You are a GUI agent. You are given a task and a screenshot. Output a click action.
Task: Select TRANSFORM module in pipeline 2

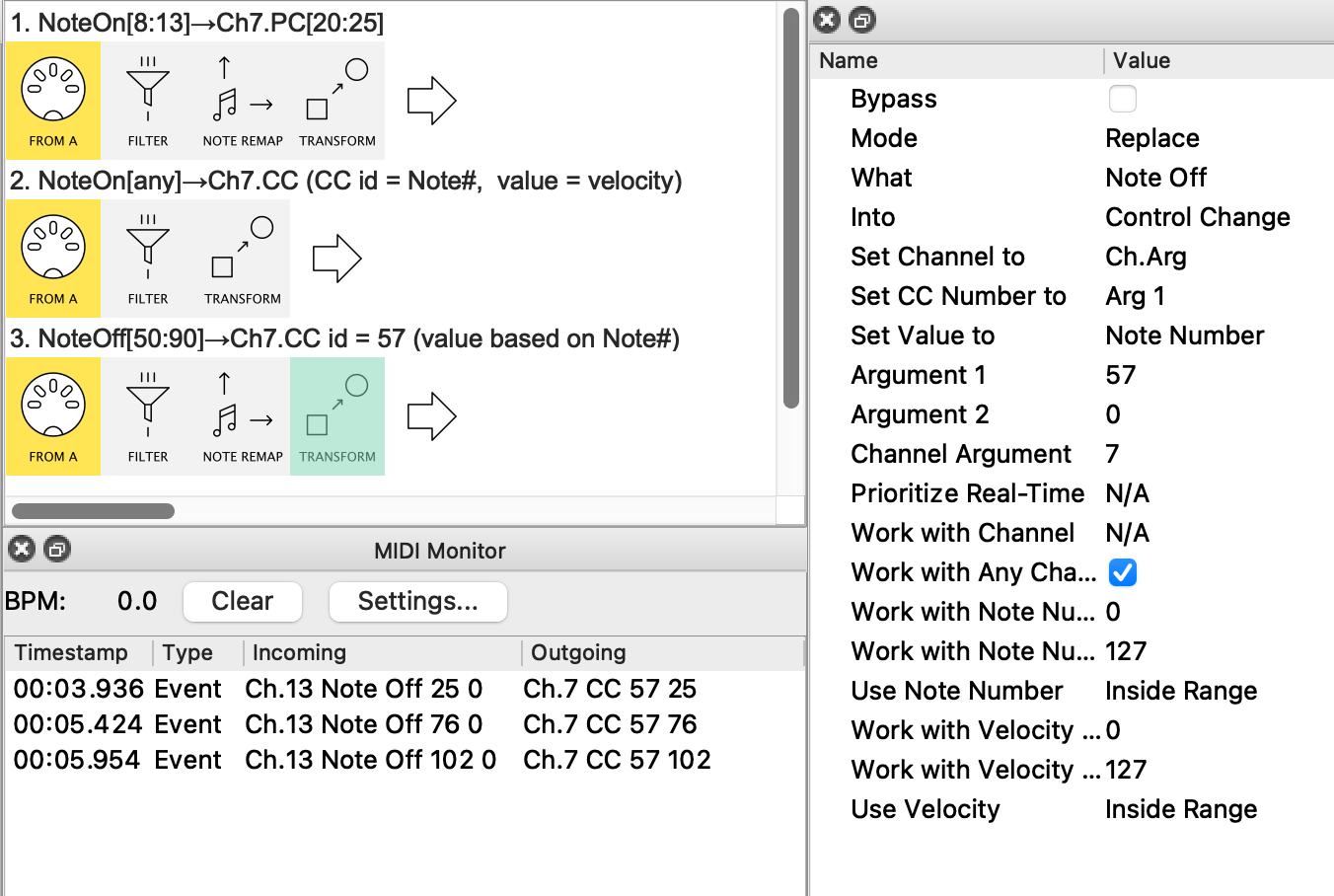[x=243, y=259]
